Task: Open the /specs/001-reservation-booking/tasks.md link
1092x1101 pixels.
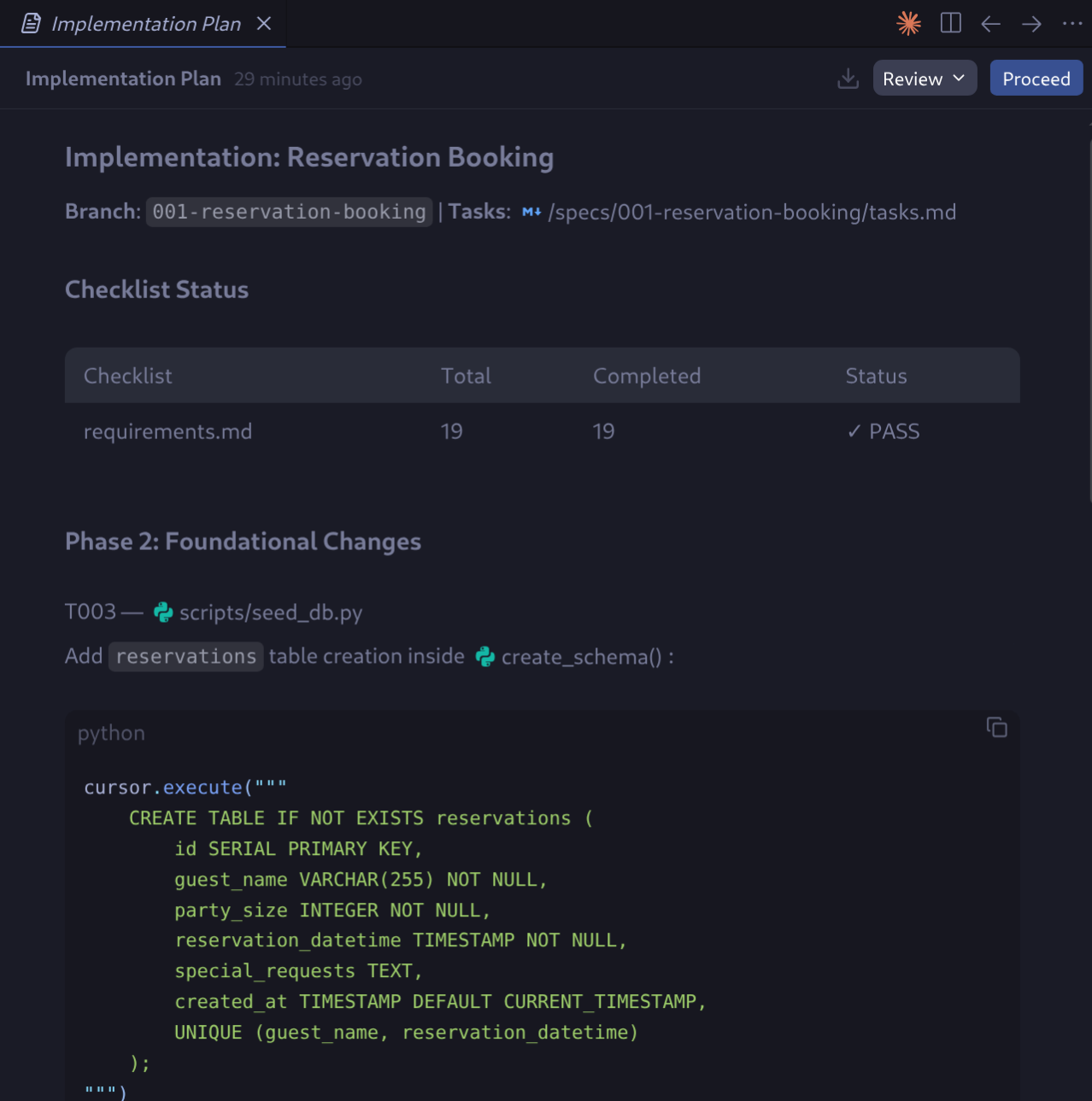Action: click(x=752, y=212)
